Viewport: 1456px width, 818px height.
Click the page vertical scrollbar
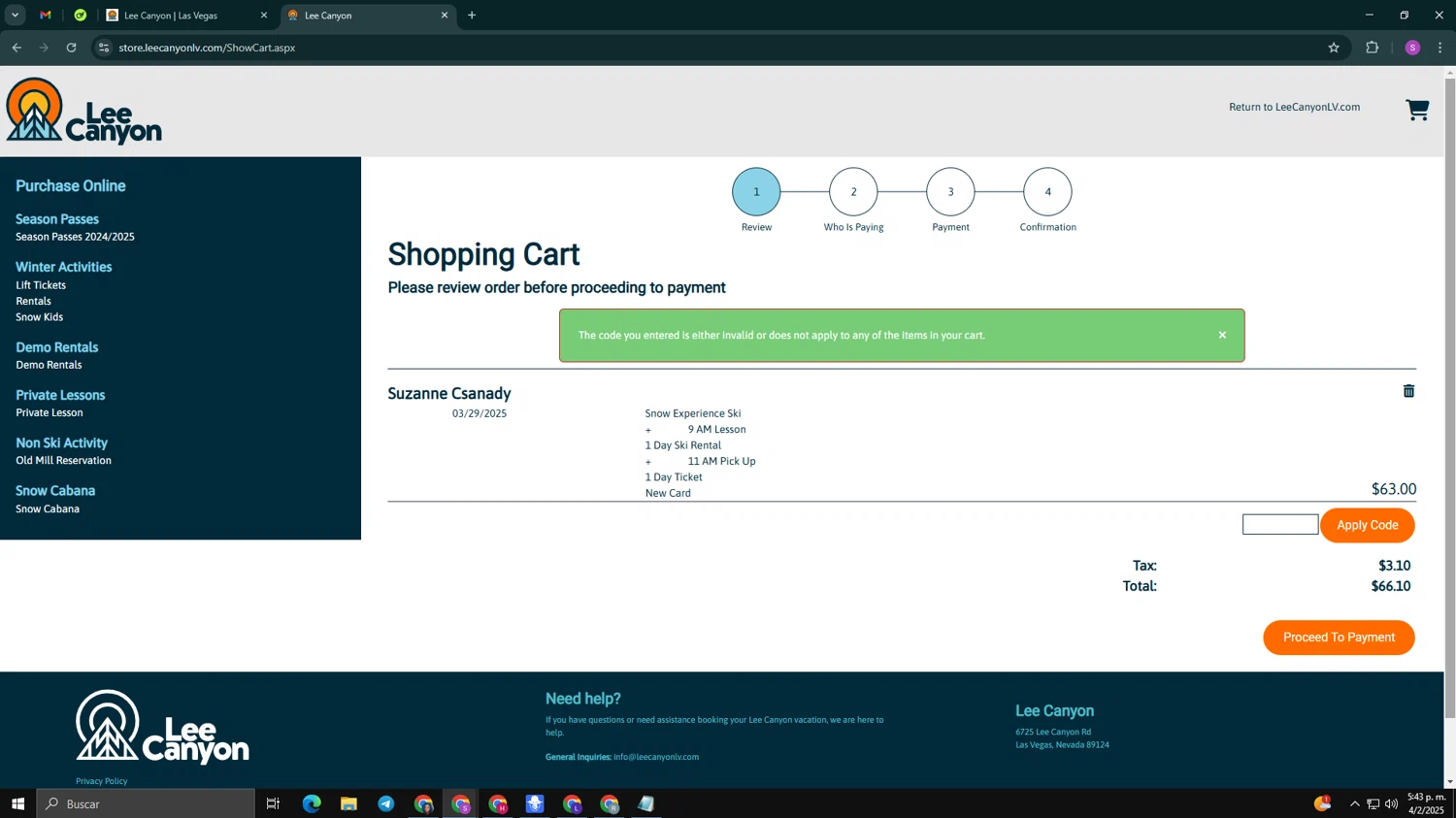[1449, 398]
